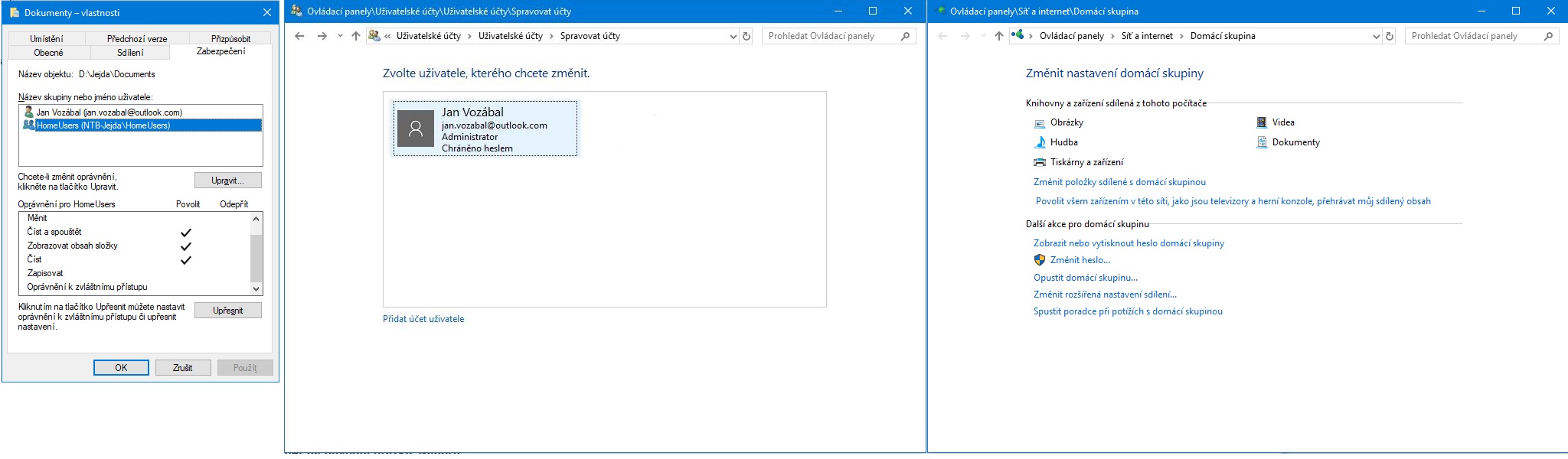The image size is (1568, 459).
Task: Click Povolit všem zařízením v této síti link
Action: pyautogui.click(x=1233, y=201)
